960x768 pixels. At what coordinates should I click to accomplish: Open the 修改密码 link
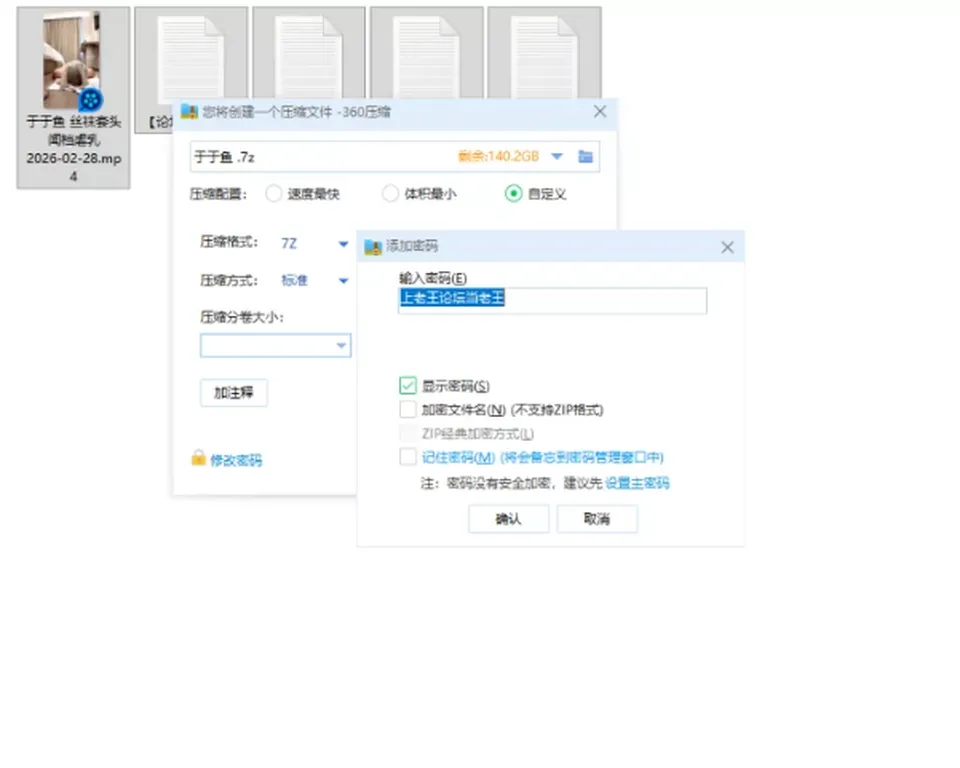pyautogui.click(x=236, y=460)
